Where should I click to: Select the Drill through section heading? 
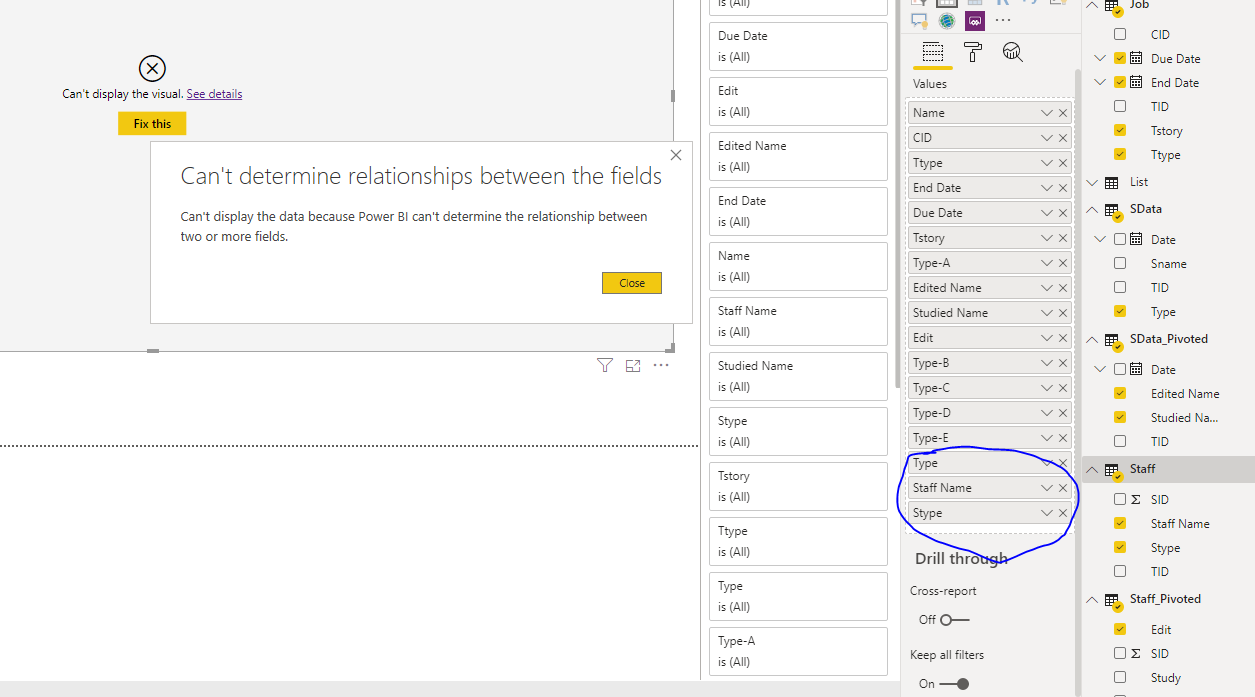click(961, 558)
